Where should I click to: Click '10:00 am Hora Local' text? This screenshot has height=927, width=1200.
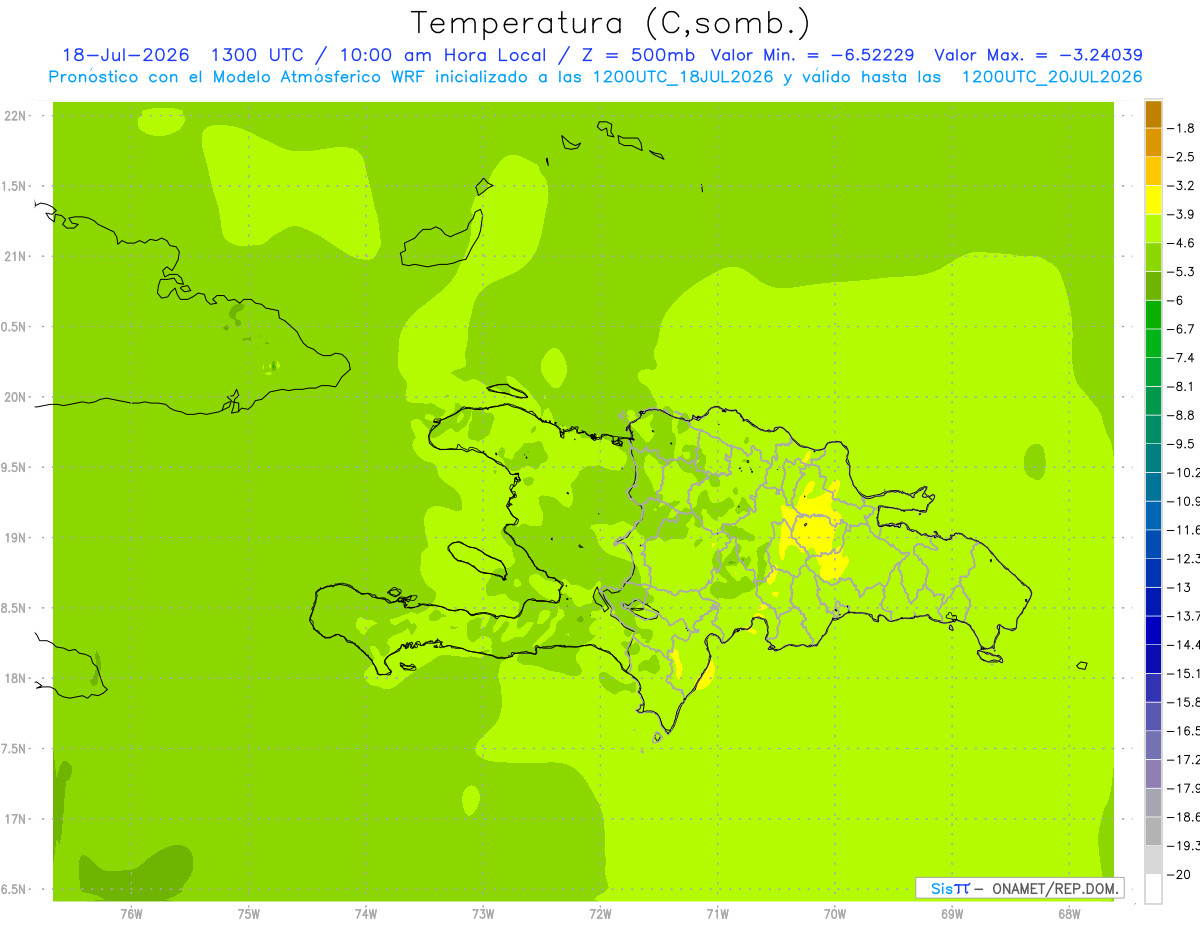point(442,55)
